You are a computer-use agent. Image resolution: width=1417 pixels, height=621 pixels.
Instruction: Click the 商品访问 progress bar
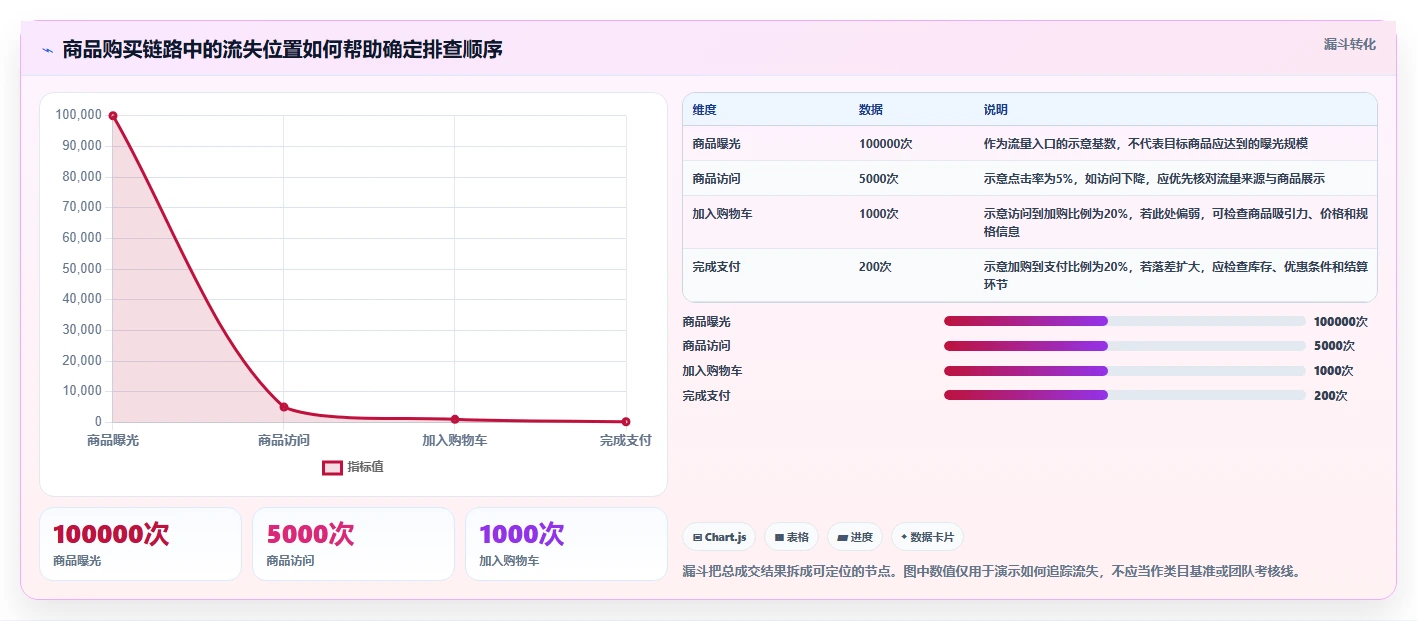pos(1125,346)
